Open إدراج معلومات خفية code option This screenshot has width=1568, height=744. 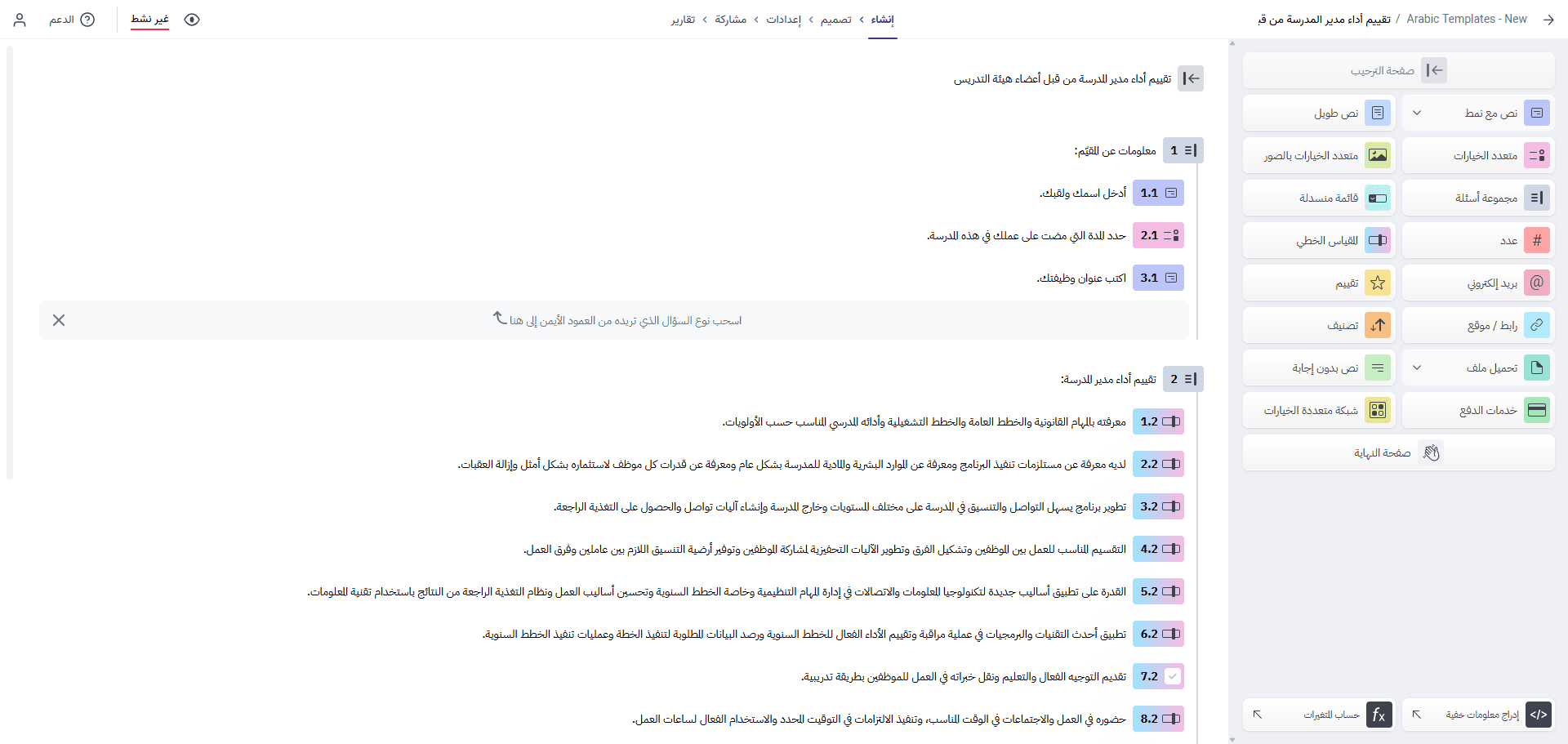[x=1478, y=715]
